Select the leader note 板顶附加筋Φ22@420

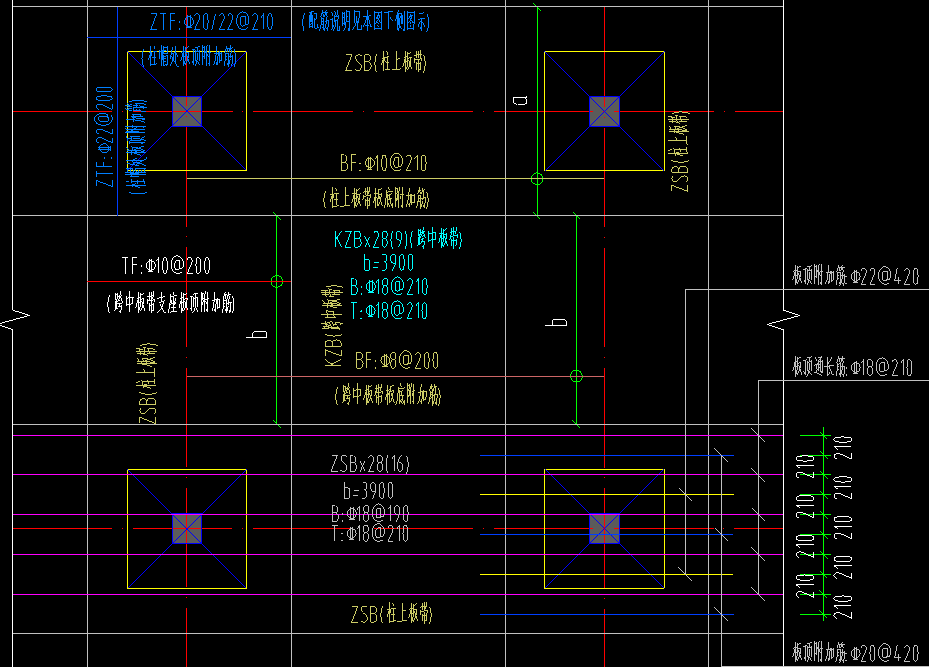(x=856, y=276)
